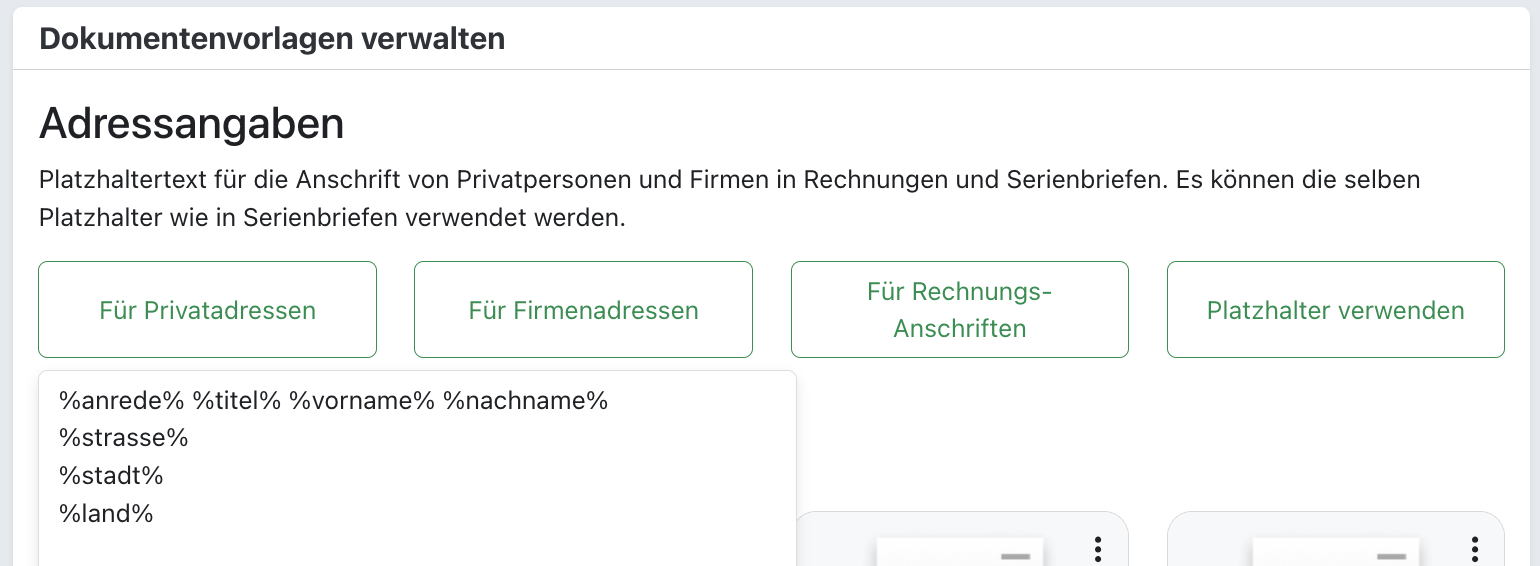The image size is (1540, 566).
Task: Click the Für Privatadressen button
Action: 207,310
